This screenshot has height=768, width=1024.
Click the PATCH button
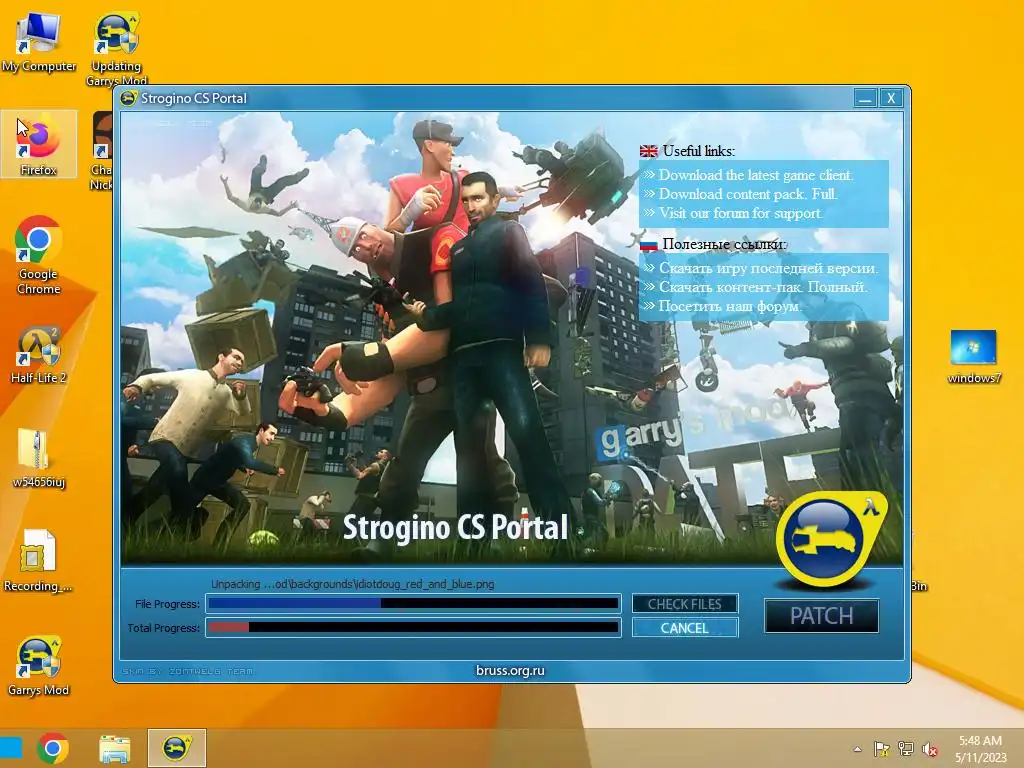[822, 616]
